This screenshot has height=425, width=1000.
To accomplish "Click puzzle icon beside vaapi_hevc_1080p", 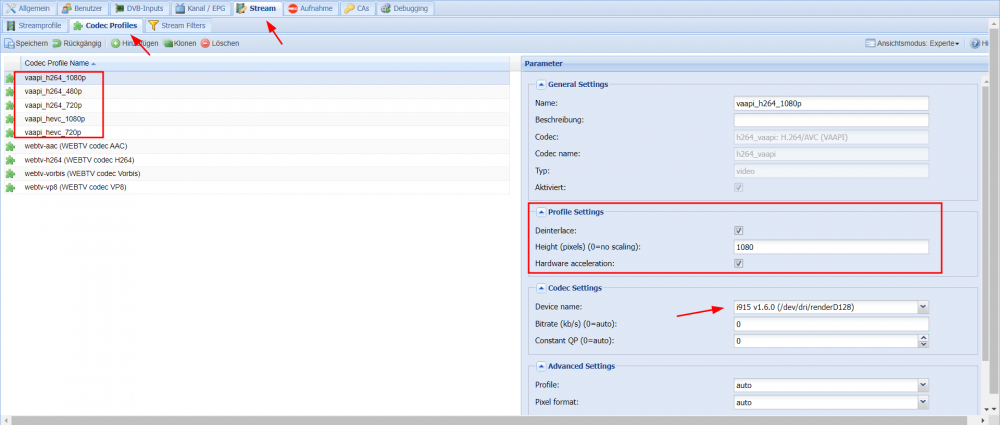I will [x=10, y=119].
